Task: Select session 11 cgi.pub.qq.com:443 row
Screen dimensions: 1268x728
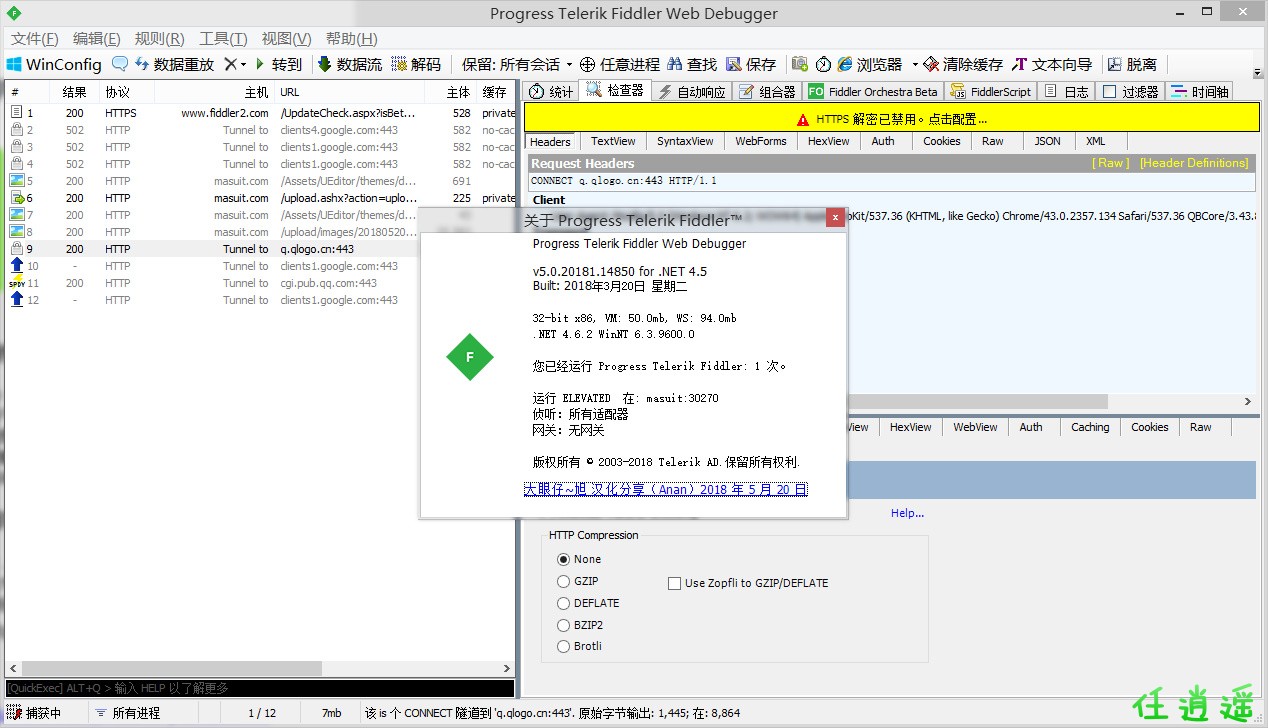Action: click(260, 283)
